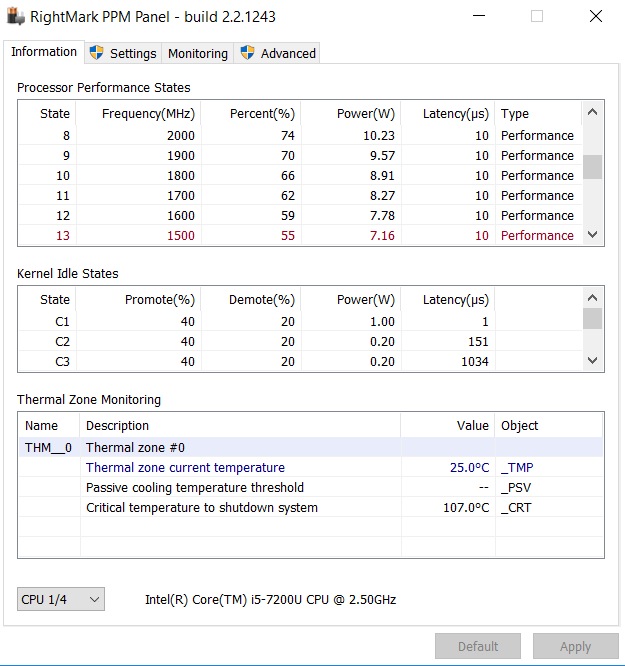Click down arrow of Performance States scrollbar
The height and width of the screenshot is (666, 625).
click(x=592, y=234)
